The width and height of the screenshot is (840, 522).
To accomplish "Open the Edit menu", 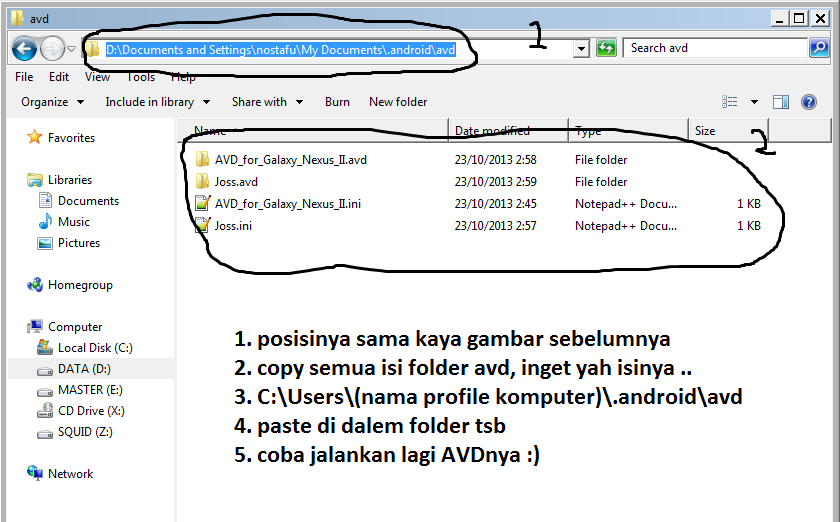I will (x=59, y=77).
